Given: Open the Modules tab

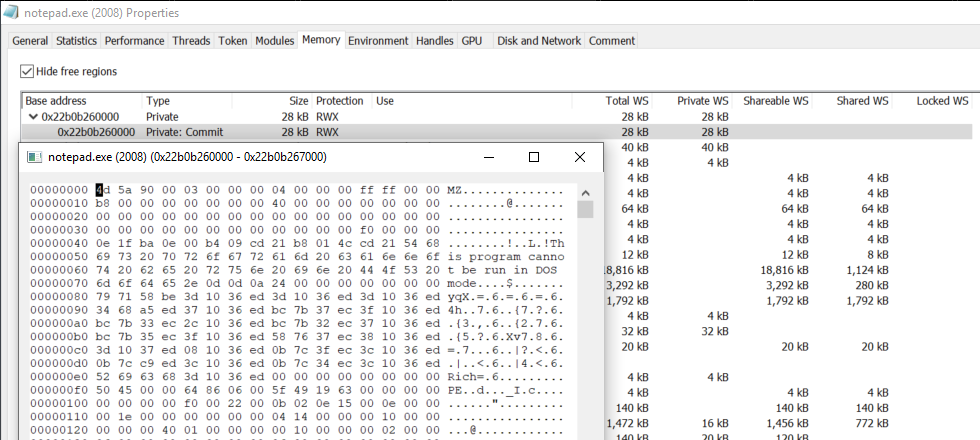Looking at the screenshot, I should (x=274, y=41).
